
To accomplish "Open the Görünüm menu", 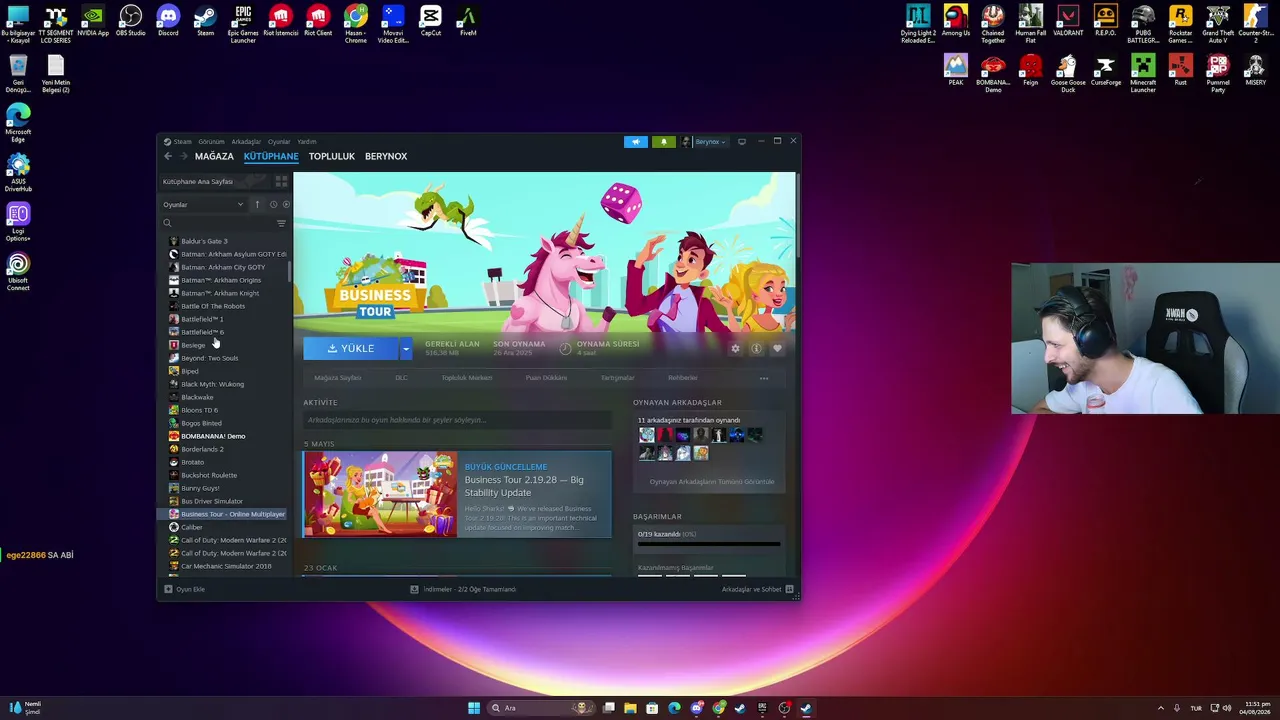I will click(x=211, y=142).
